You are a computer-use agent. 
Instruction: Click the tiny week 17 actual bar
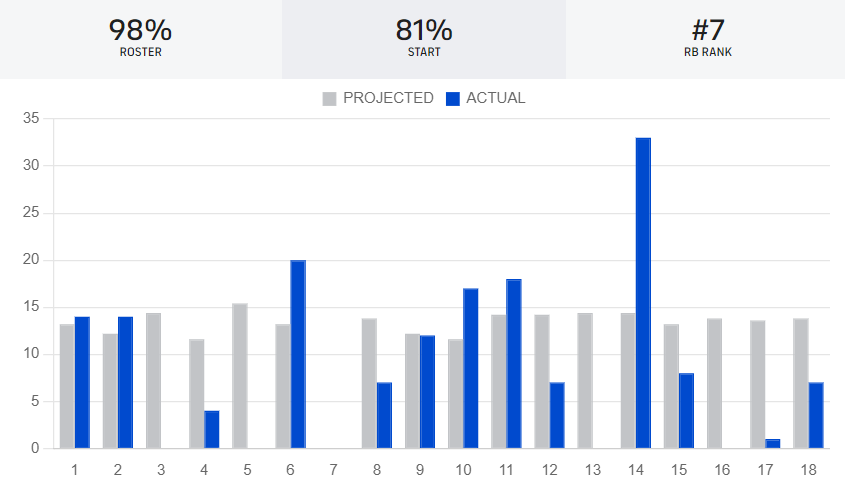[773, 444]
